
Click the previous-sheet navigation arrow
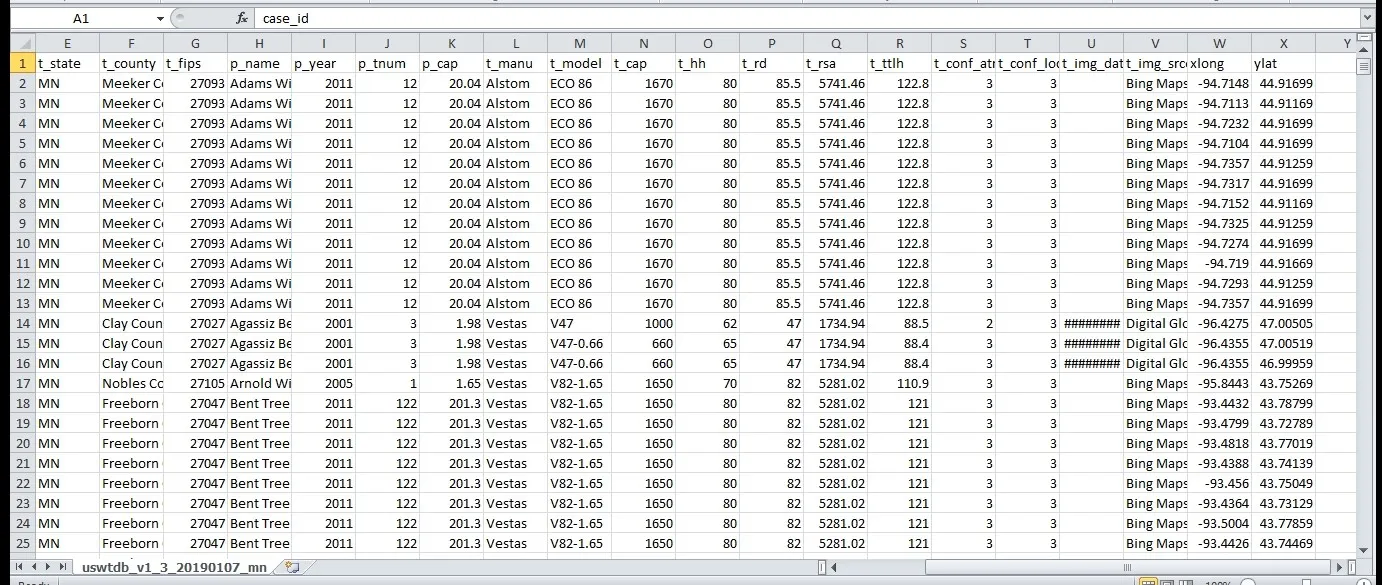tap(34, 566)
